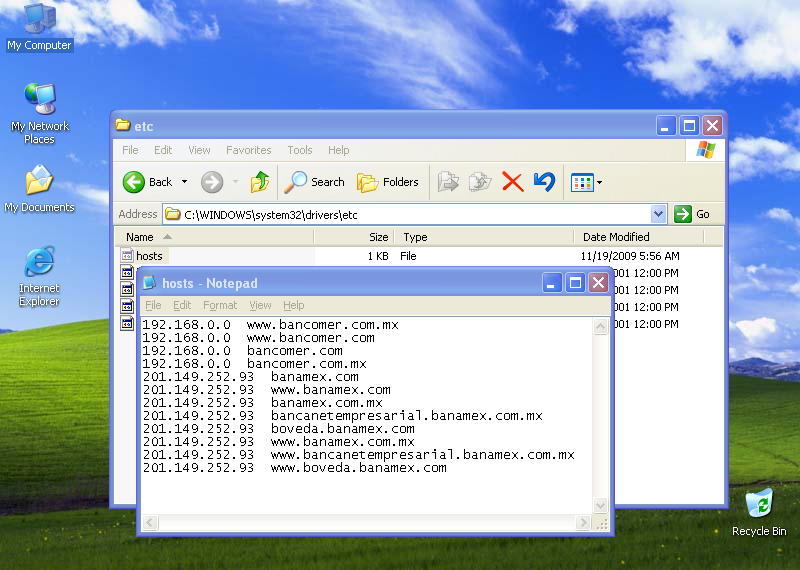
Task: Open Help menu in Notepad
Action: 293,305
